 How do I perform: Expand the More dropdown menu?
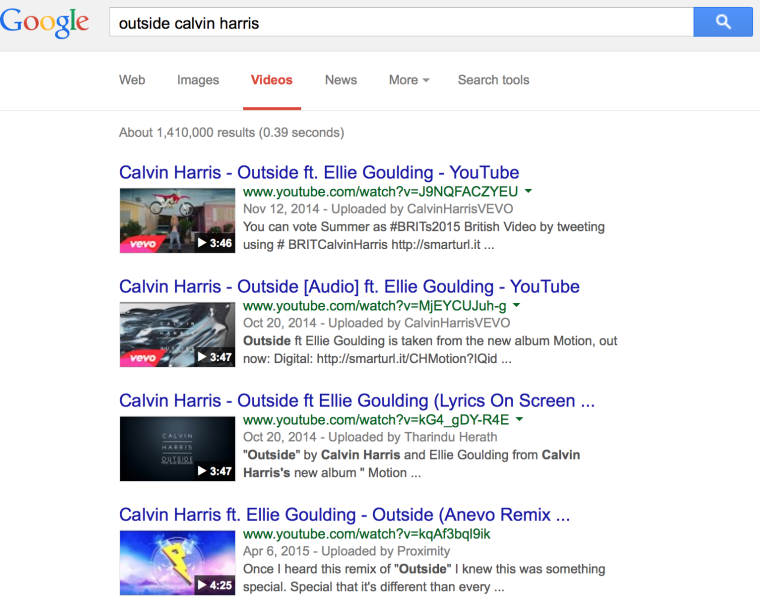pyautogui.click(x=409, y=80)
